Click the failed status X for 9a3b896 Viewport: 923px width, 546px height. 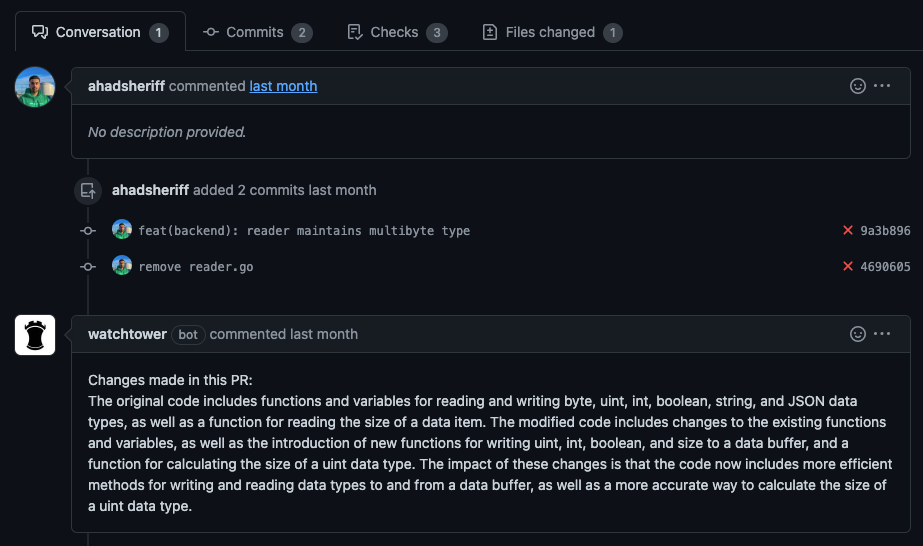point(848,230)
